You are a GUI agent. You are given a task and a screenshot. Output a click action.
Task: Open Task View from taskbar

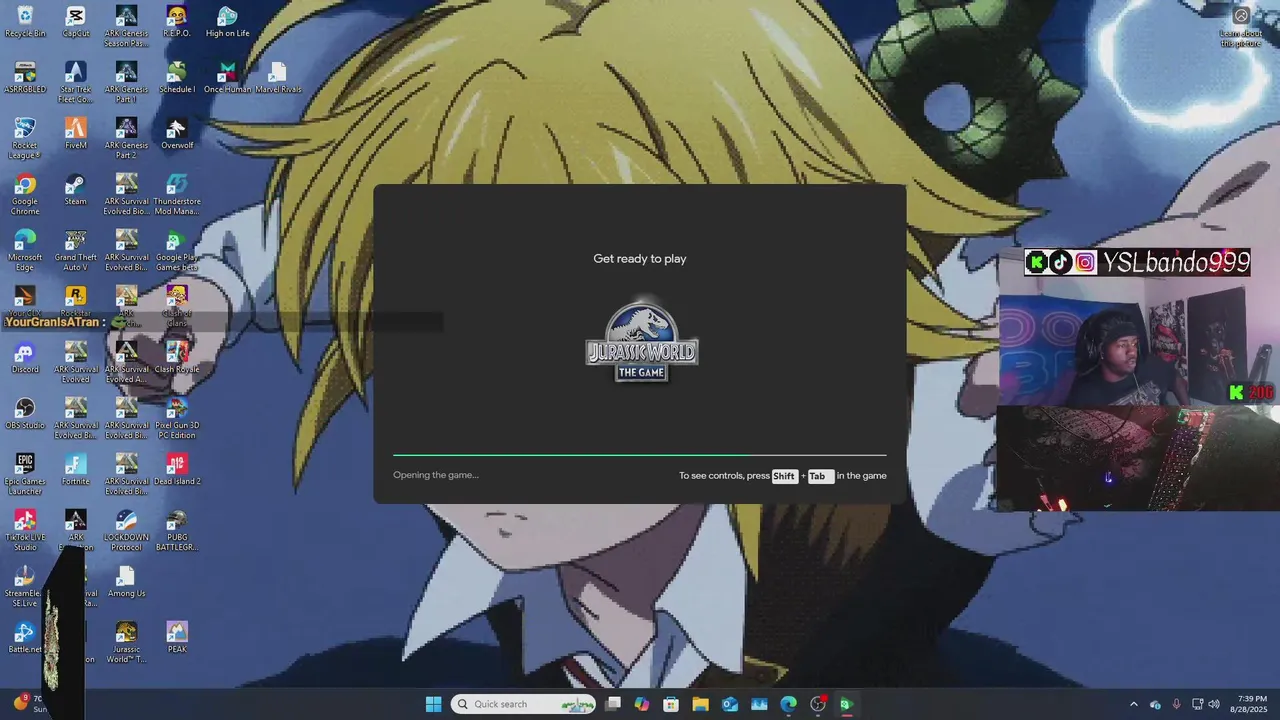click(613, 704)
